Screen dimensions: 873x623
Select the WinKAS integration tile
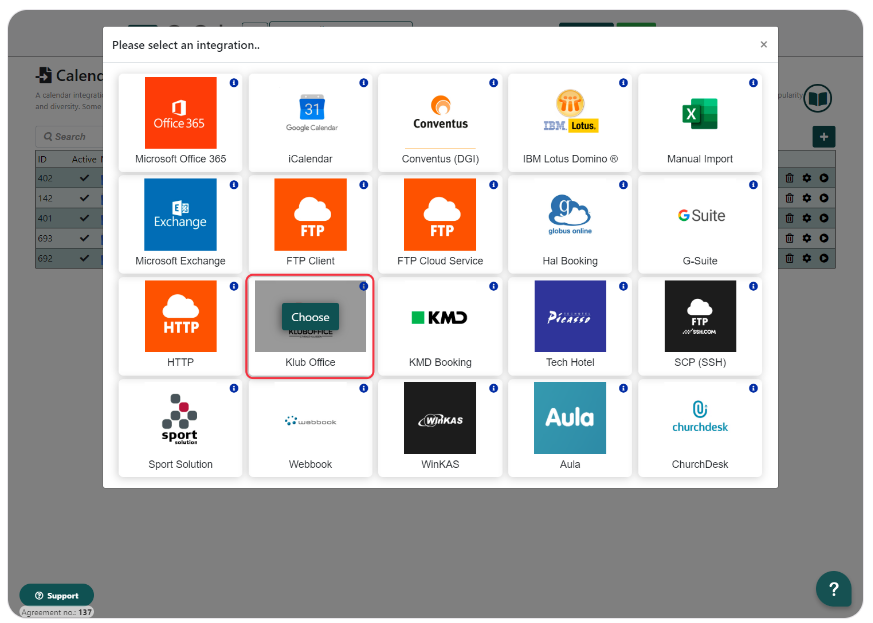click(x=440, y=428)
